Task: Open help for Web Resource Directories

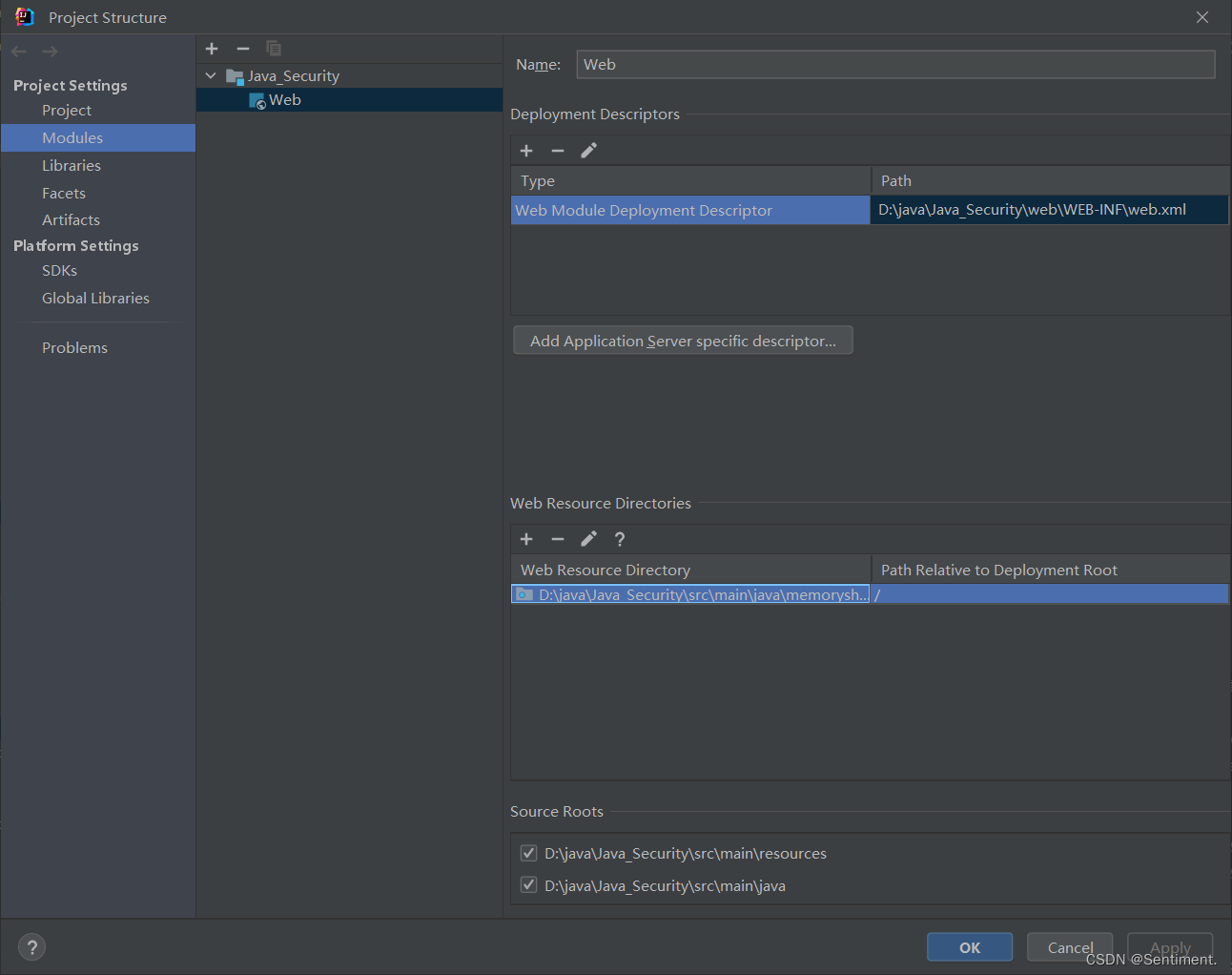Action: [x=620, y=539]
